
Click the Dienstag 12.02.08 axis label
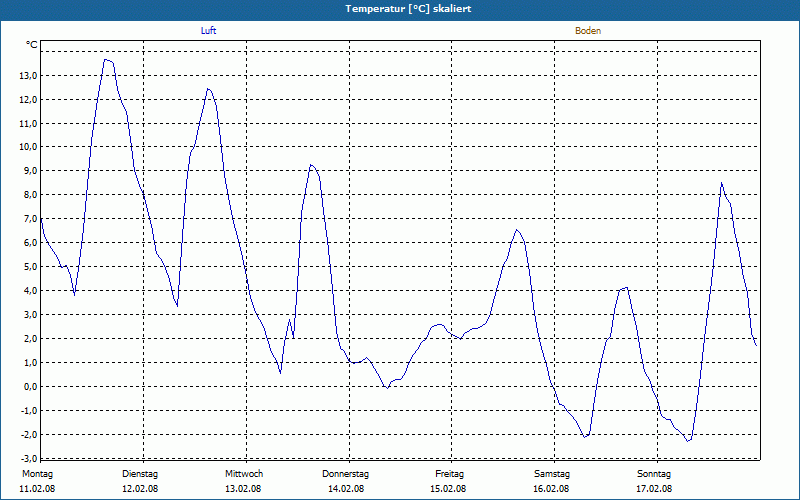(x=140, y=481)
